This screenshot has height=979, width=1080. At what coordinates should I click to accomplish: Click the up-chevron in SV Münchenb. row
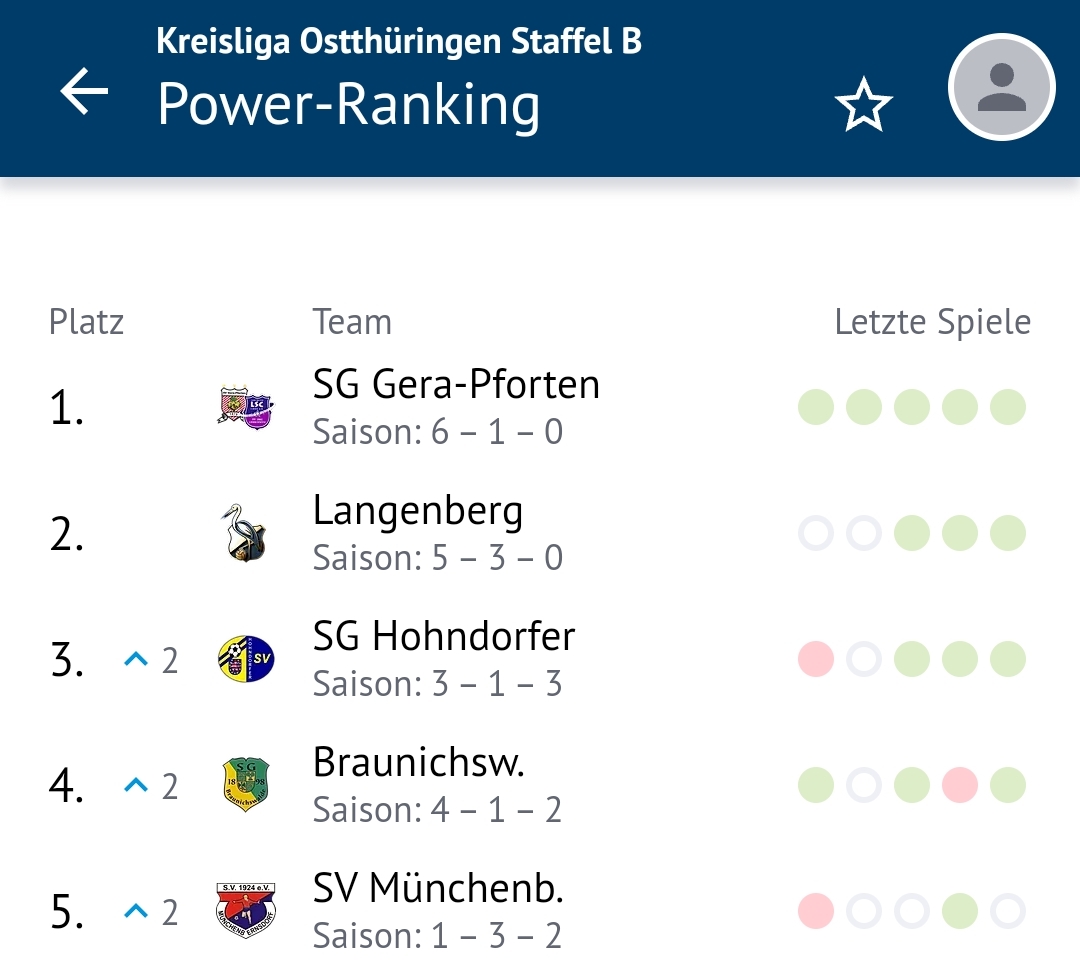click(x=136, y=911)
